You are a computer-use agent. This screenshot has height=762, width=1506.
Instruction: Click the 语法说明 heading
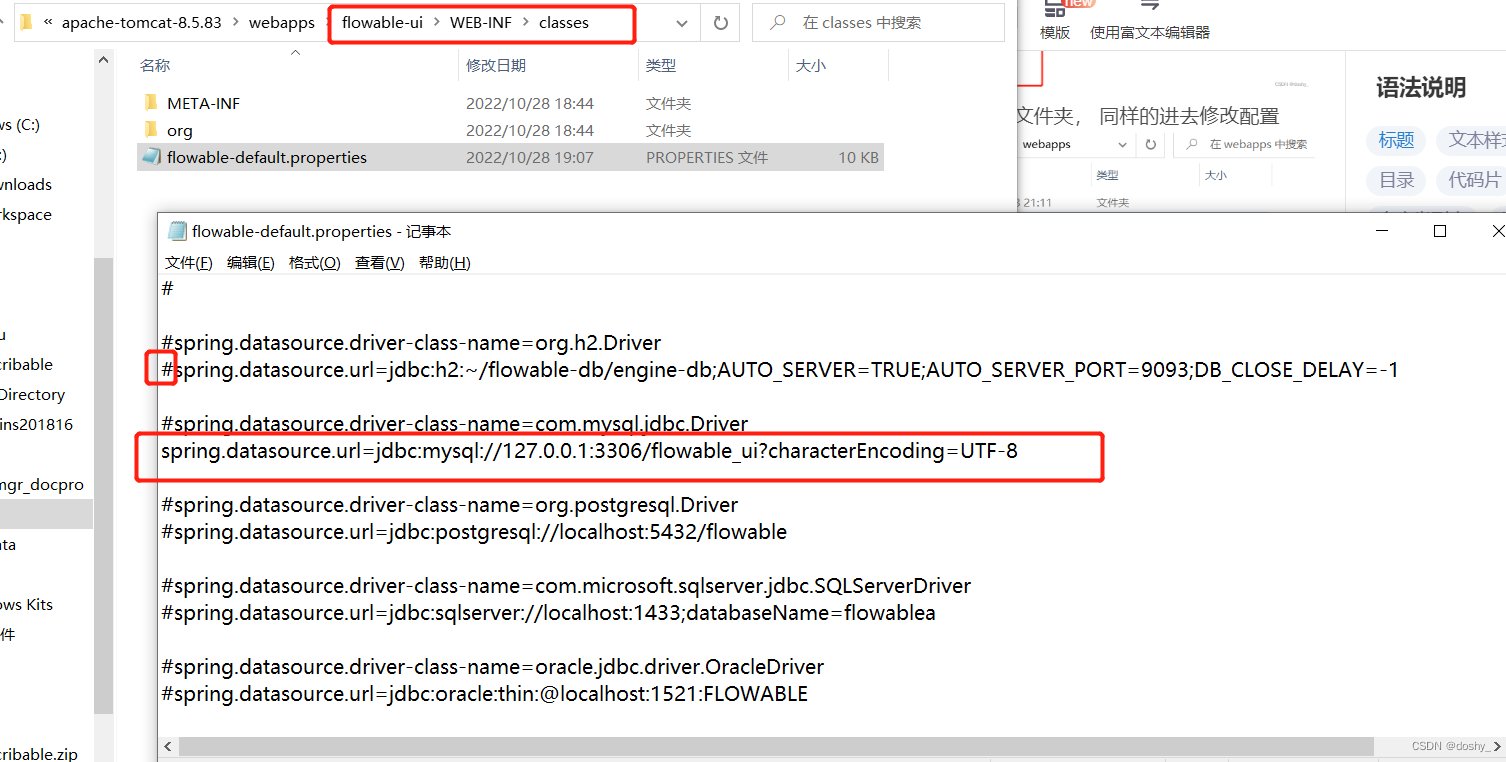pyautogui.click(x=1421, y=88)
